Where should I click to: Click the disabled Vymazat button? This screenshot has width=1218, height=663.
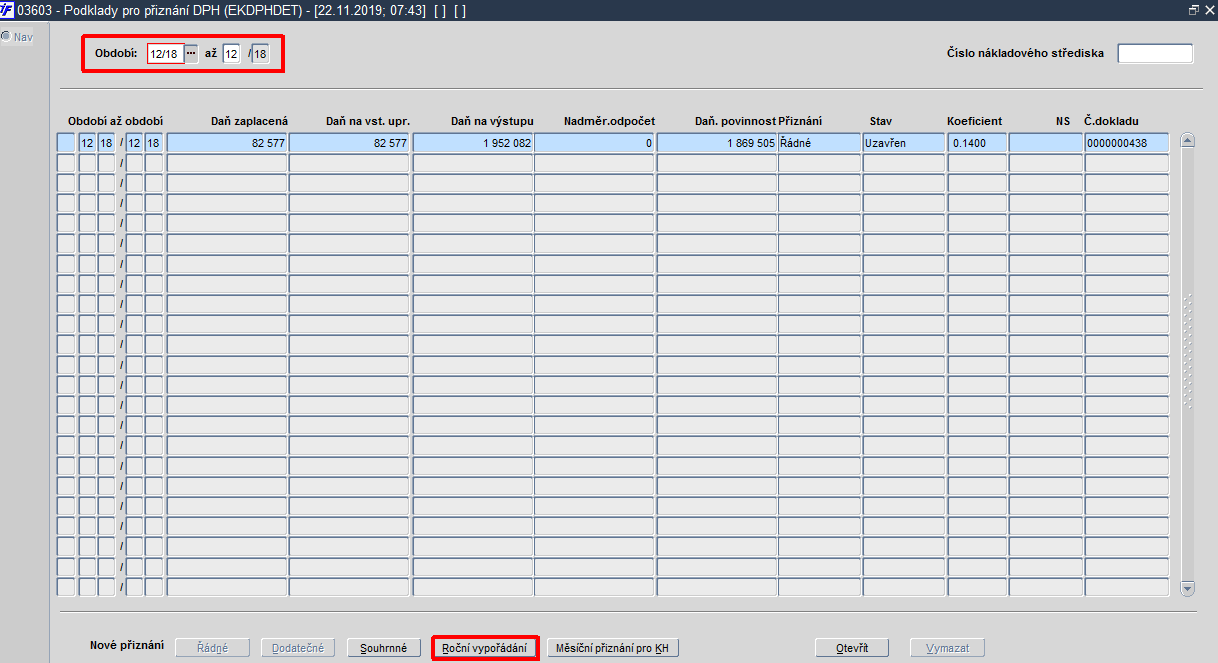tap(947, 648)
